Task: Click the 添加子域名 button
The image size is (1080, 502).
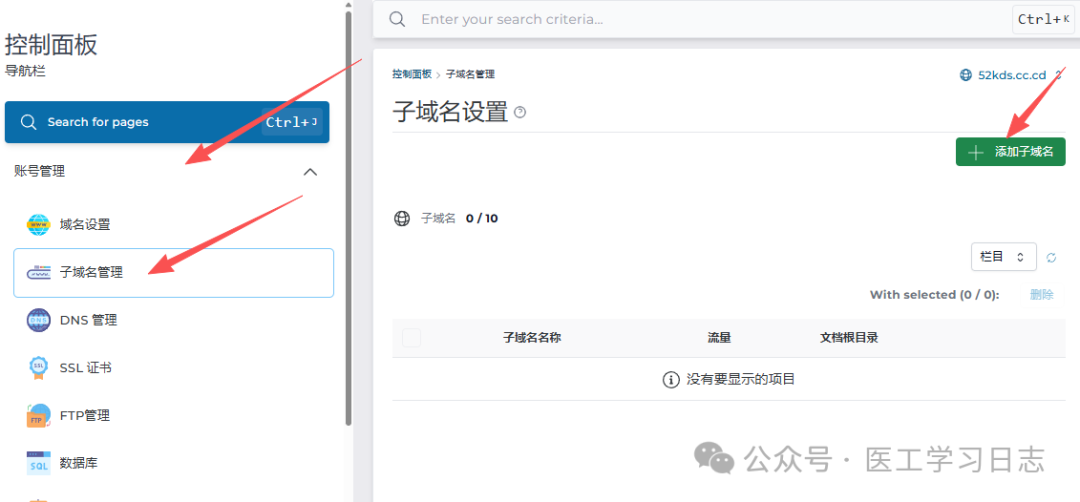Action: (1010, 152)
